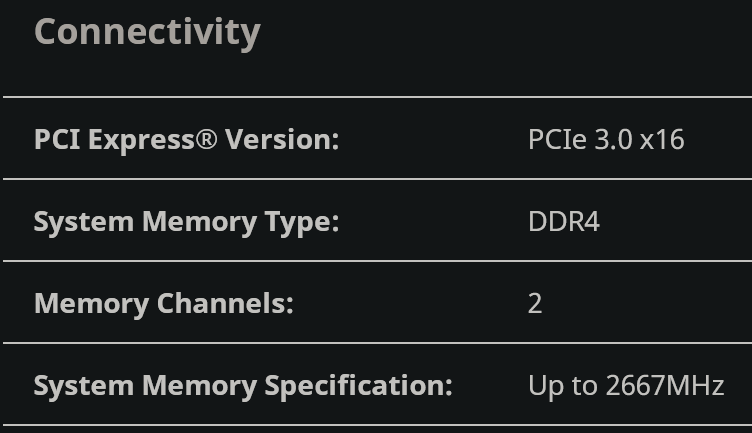Click the PCIe 3.0 x16 value
This screenshot has height=433, width=752.
pyautogui.click(x=606, y=140)
